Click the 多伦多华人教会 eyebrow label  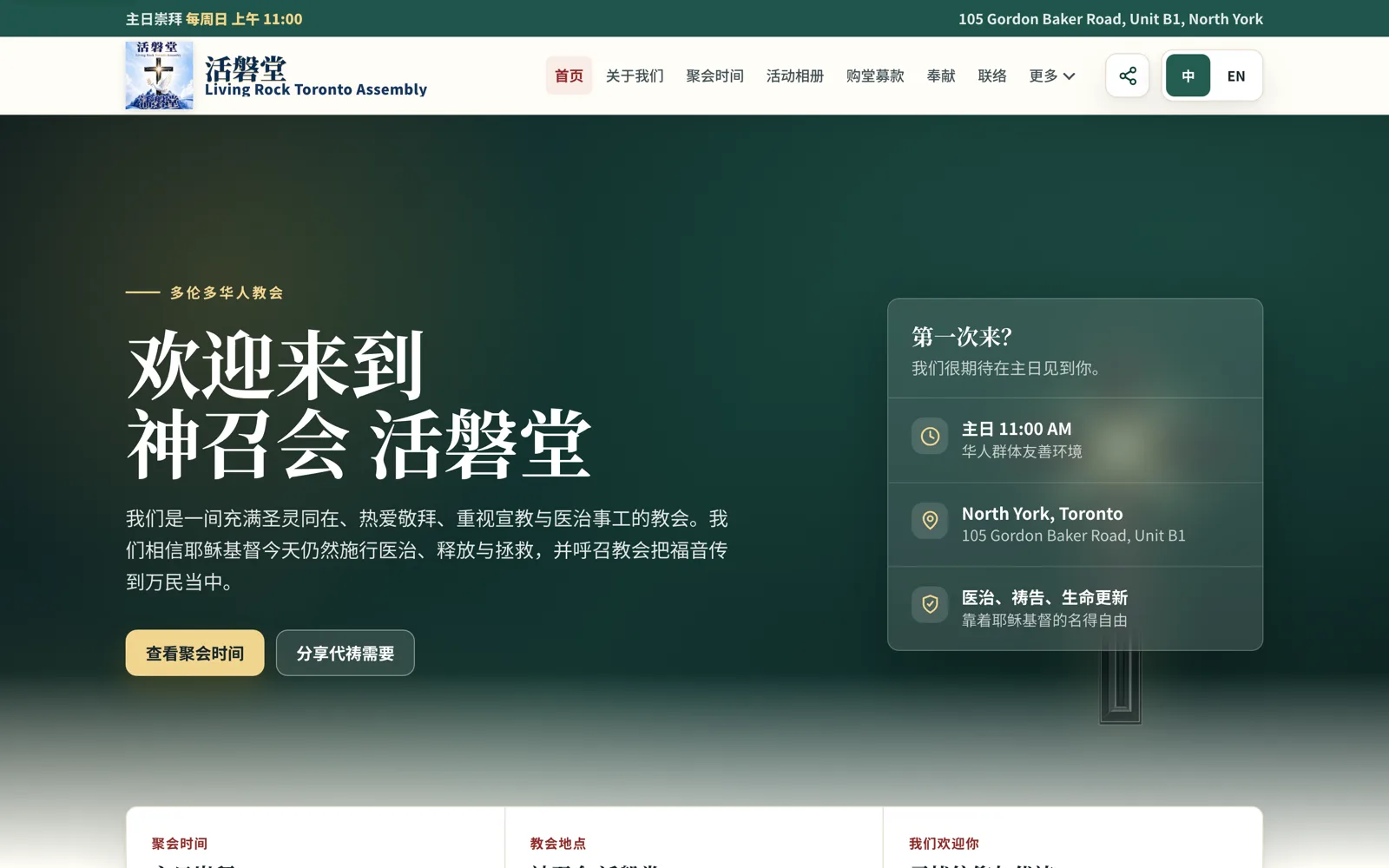[x=227, y=293]
